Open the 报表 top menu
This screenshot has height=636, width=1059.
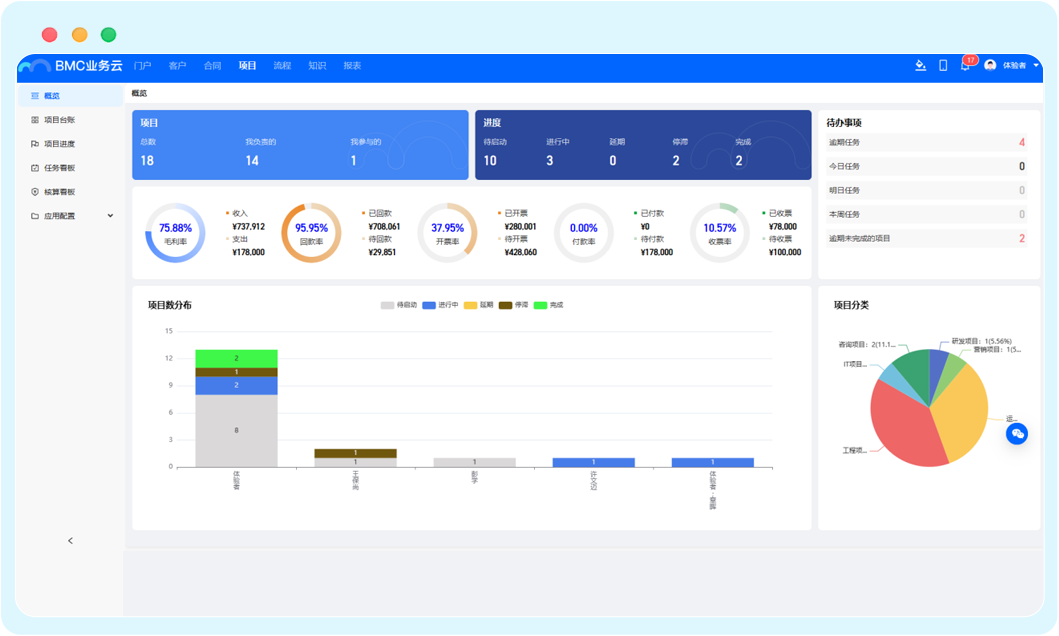352,66
